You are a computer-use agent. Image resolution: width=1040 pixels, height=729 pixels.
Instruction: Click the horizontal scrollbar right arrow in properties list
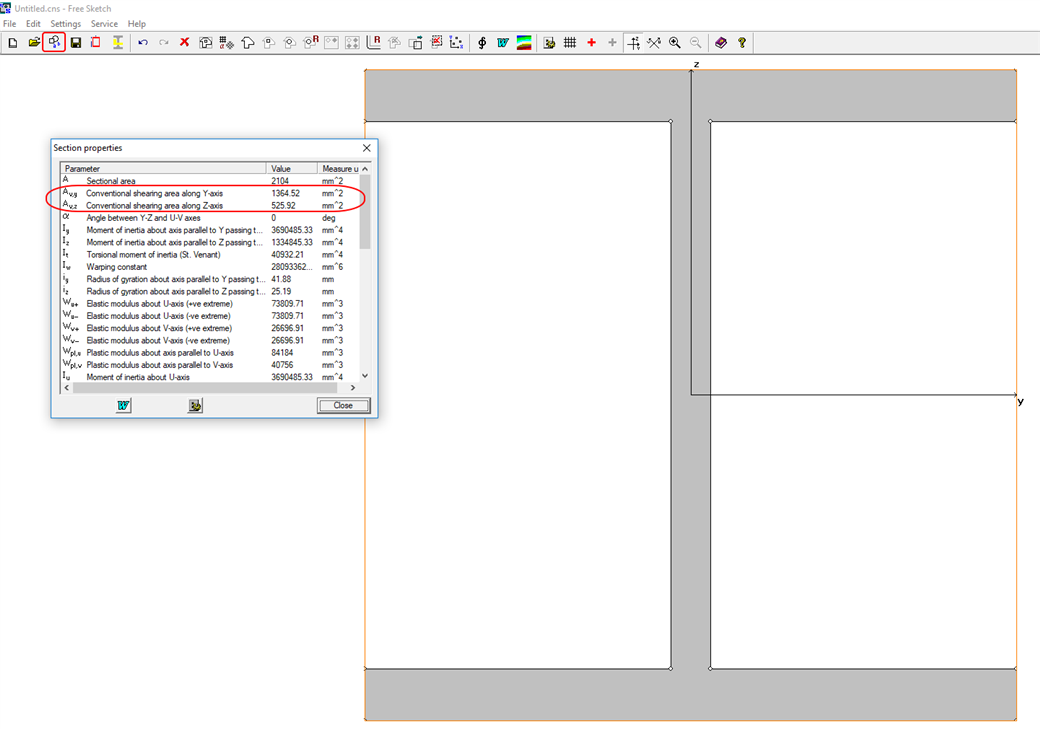pos(353,388)
